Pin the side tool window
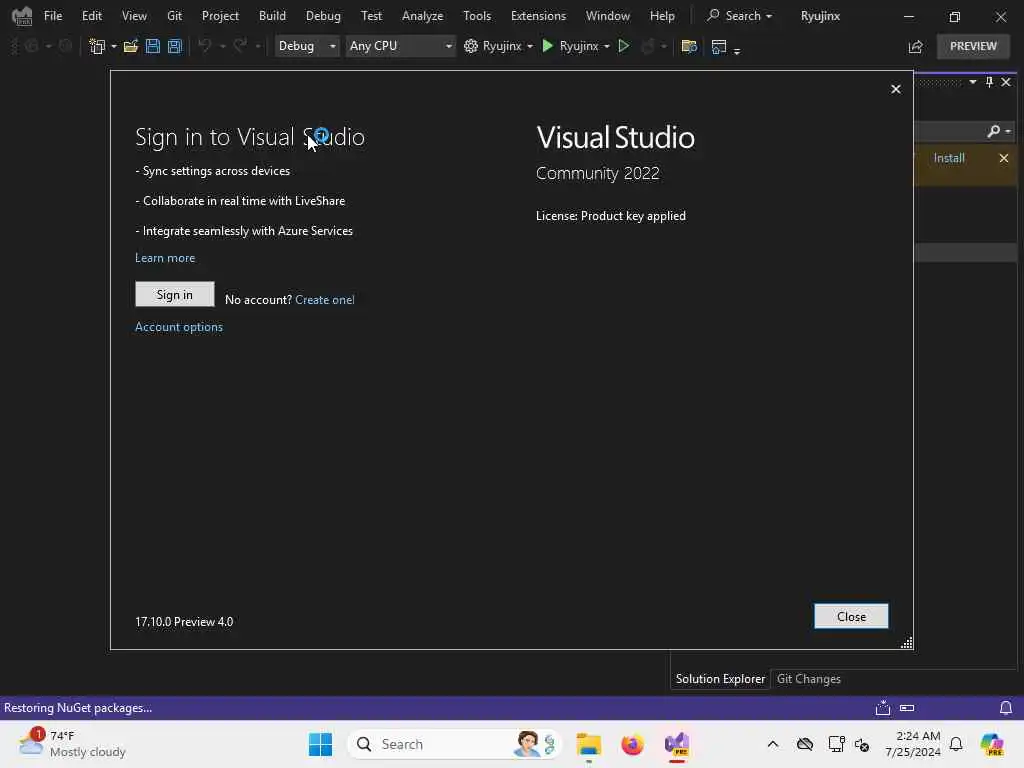The image size is (1024, 768). coord(989,82)
